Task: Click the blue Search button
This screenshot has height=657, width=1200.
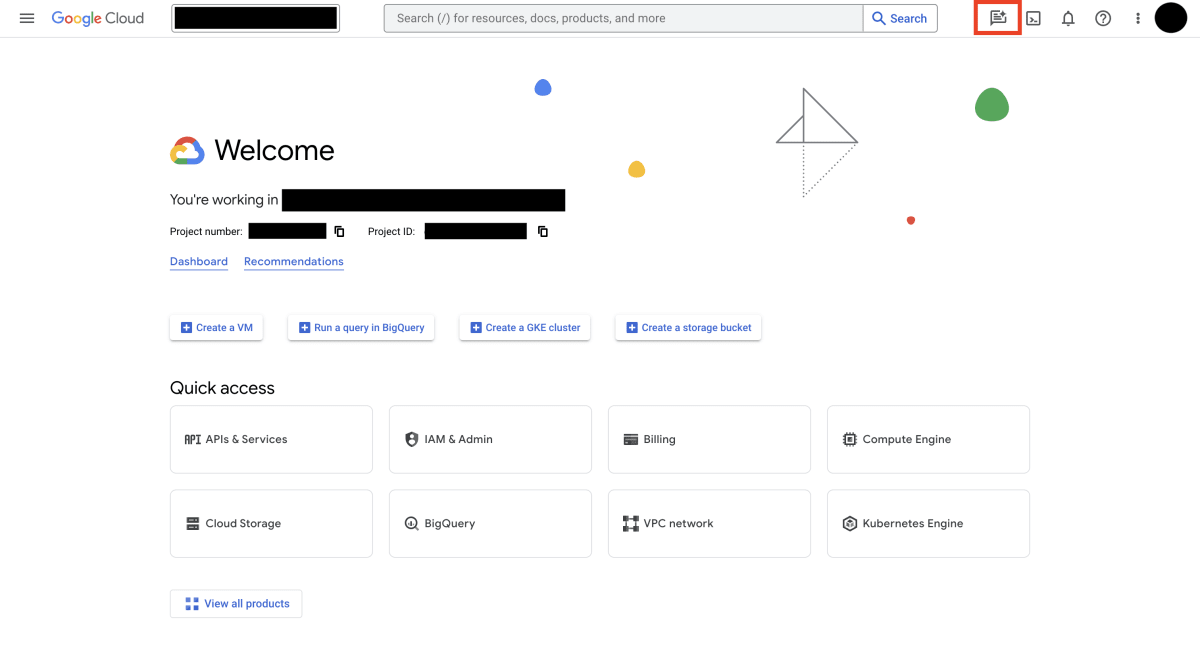Action: [x=900, y=18]
